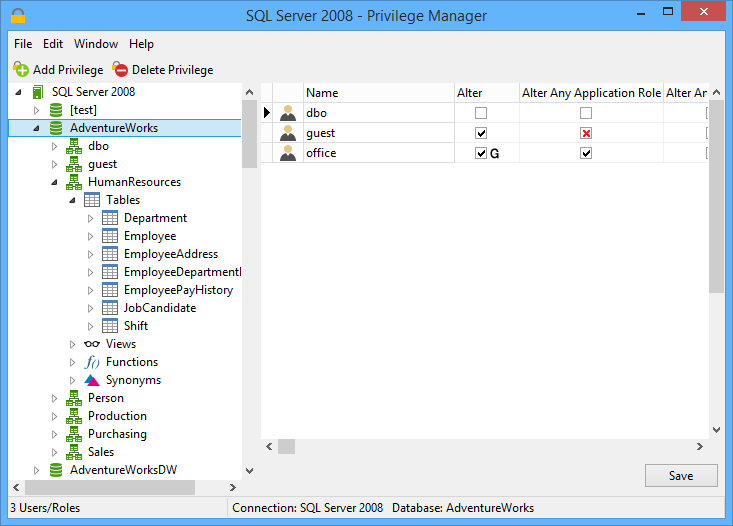This screenshot has width=733, height=526.
Task: Select the guest row name cell
Action: click(379, 133)
